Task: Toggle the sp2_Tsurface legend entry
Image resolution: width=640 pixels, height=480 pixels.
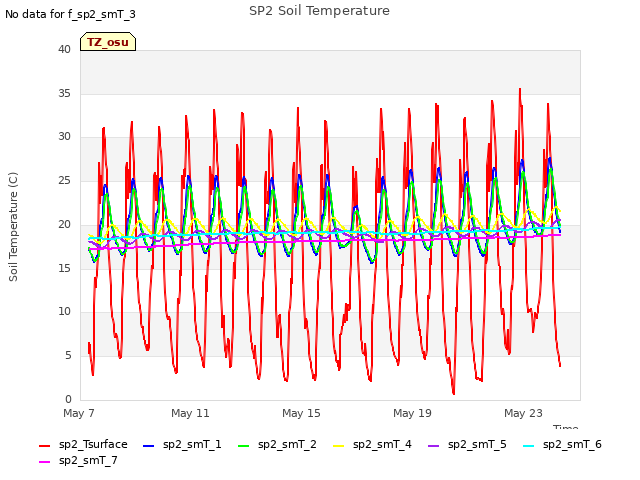Action: (x=83, y=444)
